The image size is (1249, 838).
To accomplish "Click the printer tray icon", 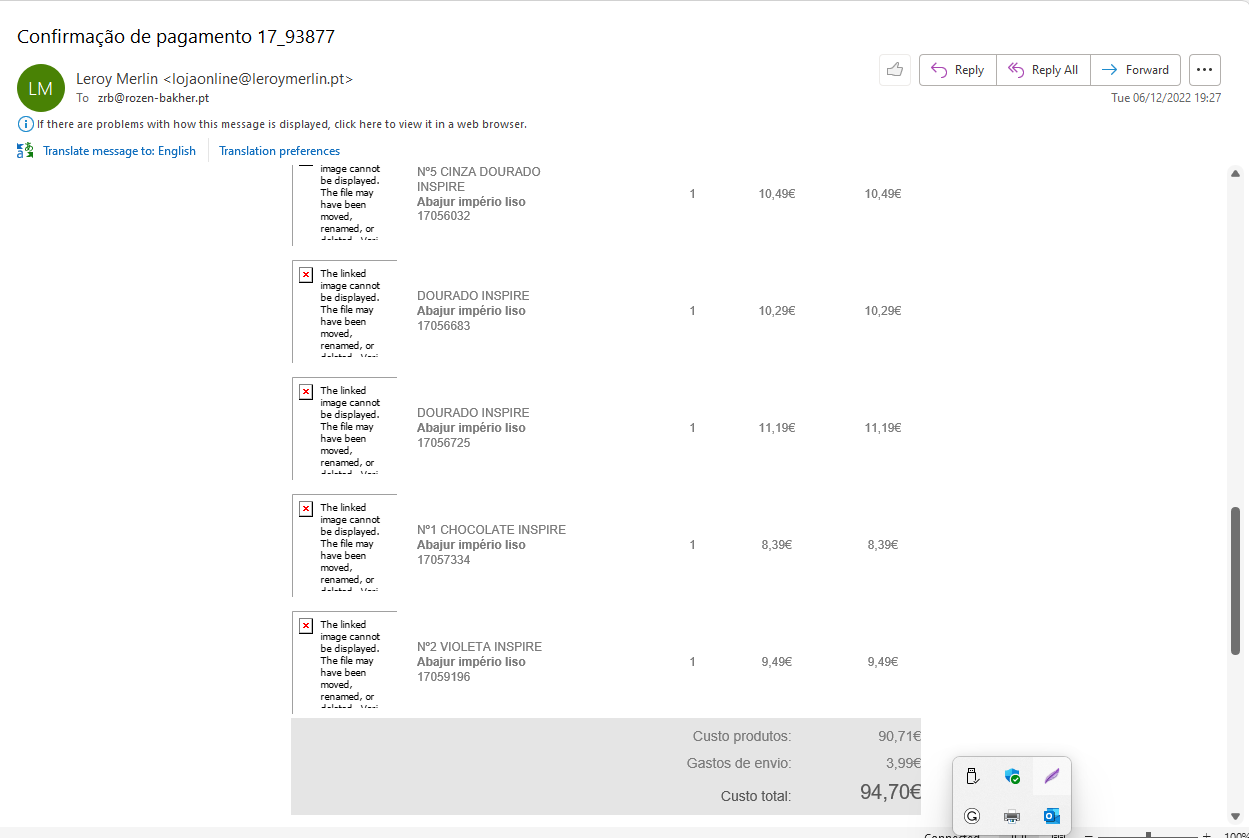I will pyautogui.click(x=1012, y=816).
